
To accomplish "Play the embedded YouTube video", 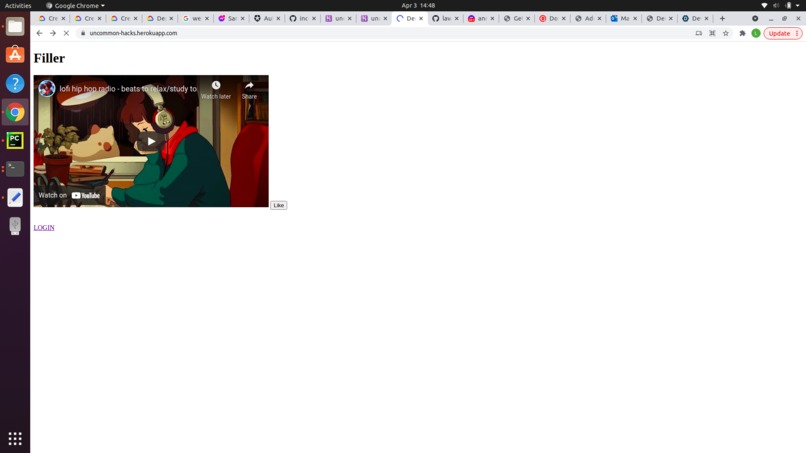I will 151,141.
